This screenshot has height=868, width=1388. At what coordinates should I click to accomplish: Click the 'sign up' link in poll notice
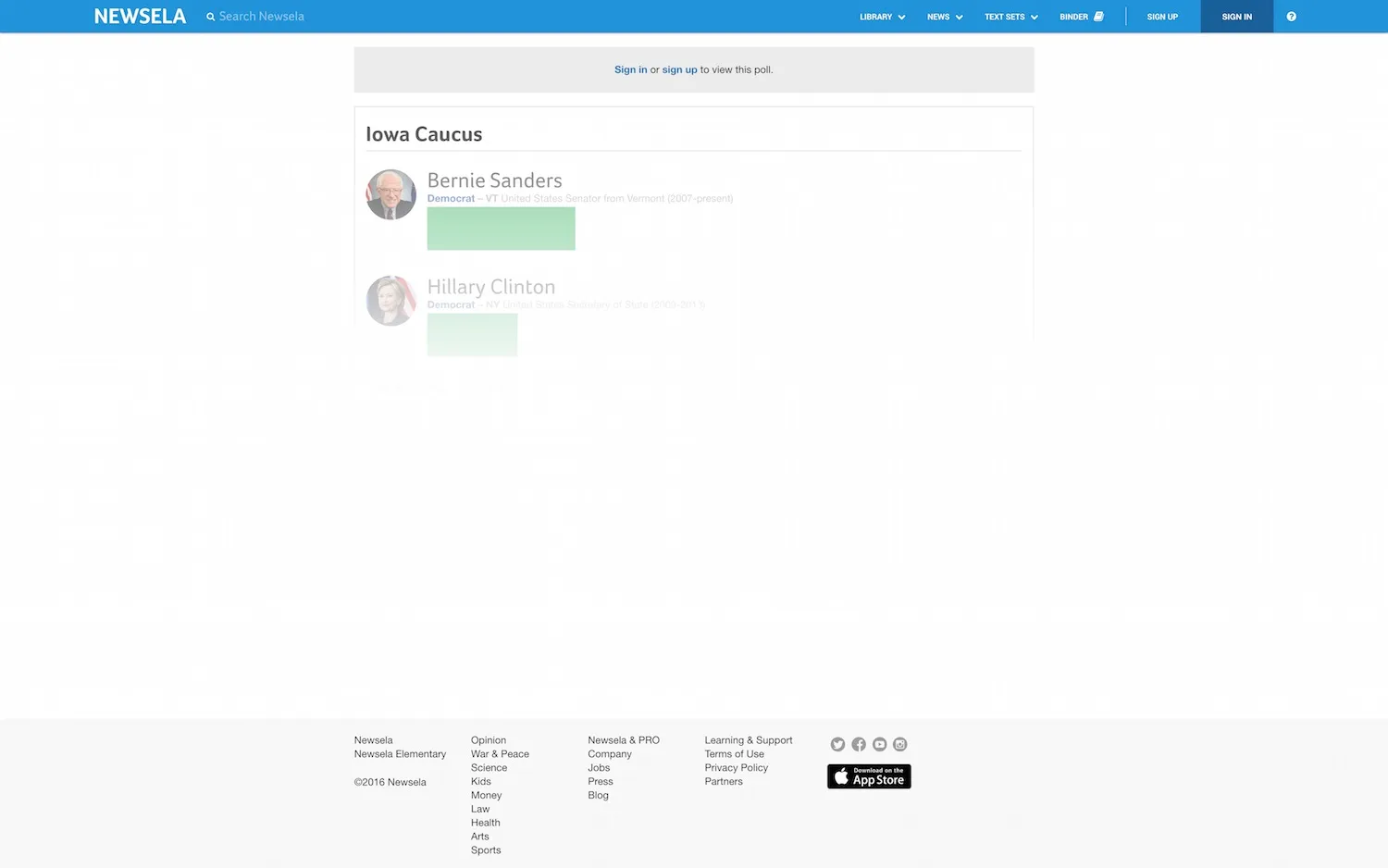pyautogui.click(x=679, y=70)
